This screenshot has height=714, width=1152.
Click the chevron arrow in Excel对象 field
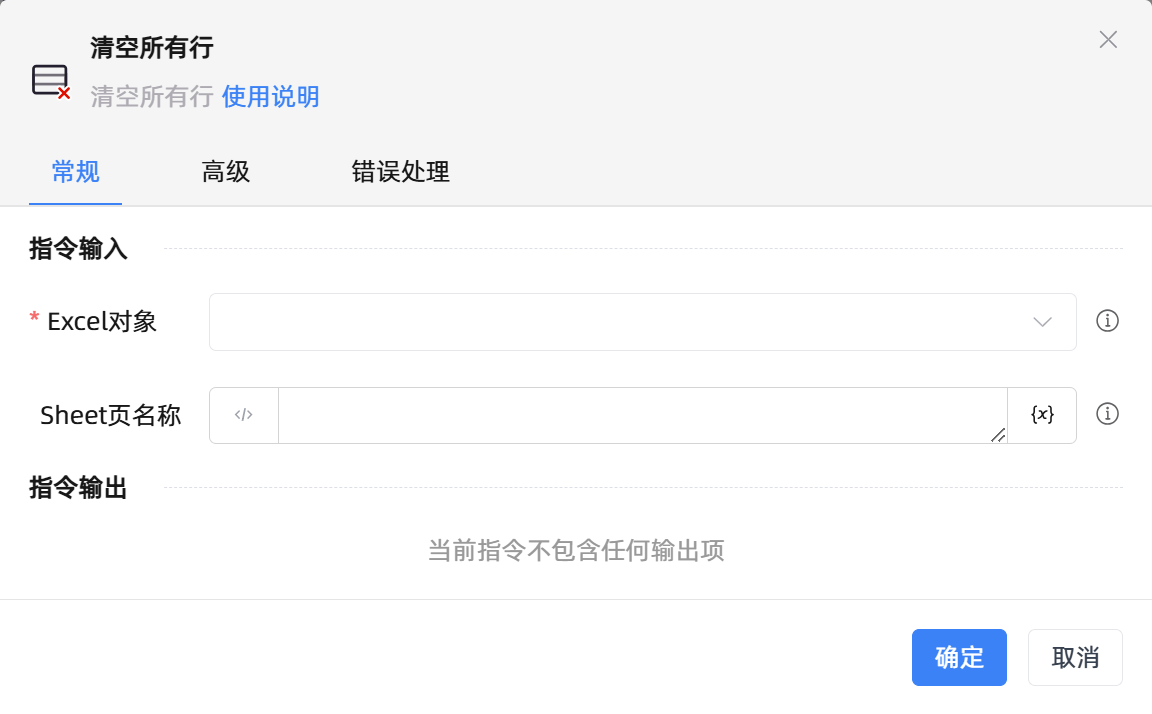pos(1042,322)
